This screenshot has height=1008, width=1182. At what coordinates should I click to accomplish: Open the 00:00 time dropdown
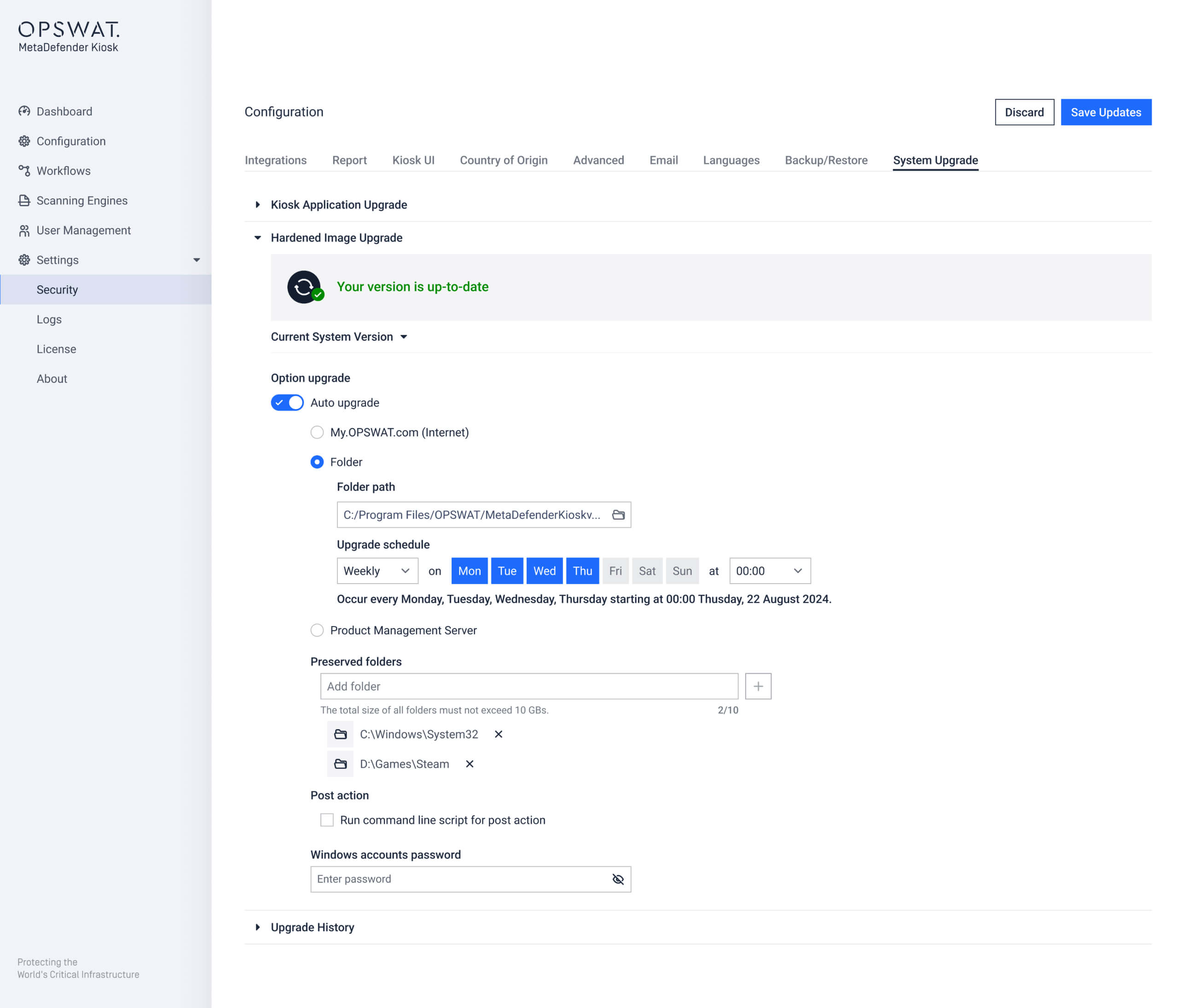click(x=769, y=571)
